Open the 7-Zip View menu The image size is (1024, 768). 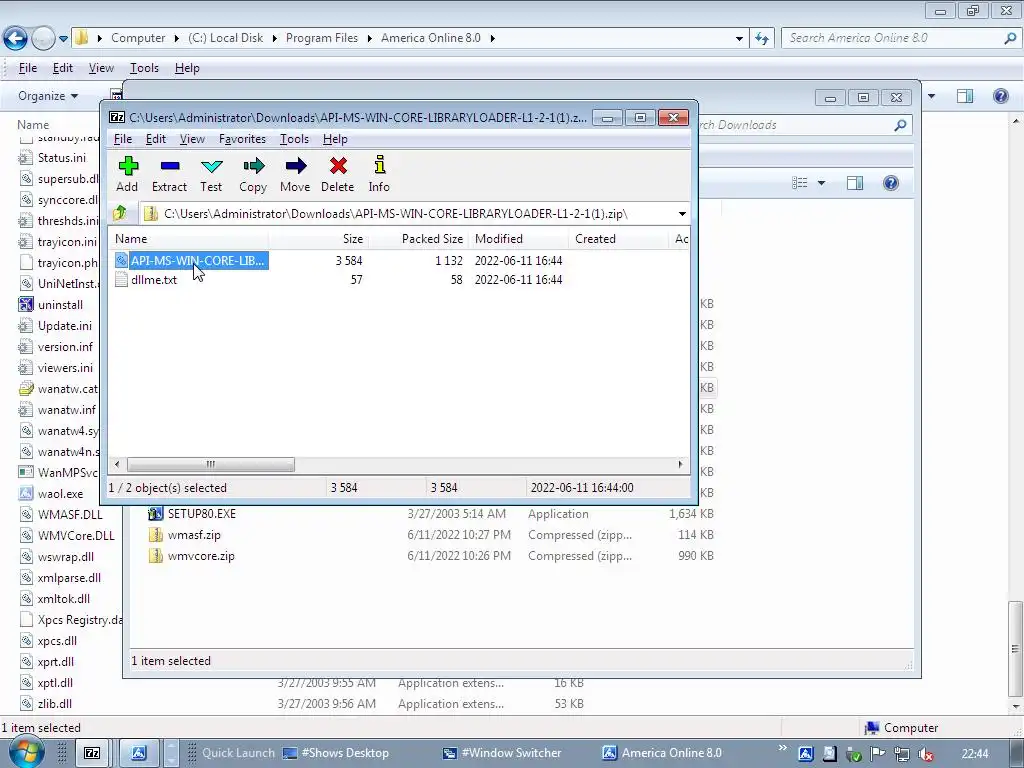(192, 139)
